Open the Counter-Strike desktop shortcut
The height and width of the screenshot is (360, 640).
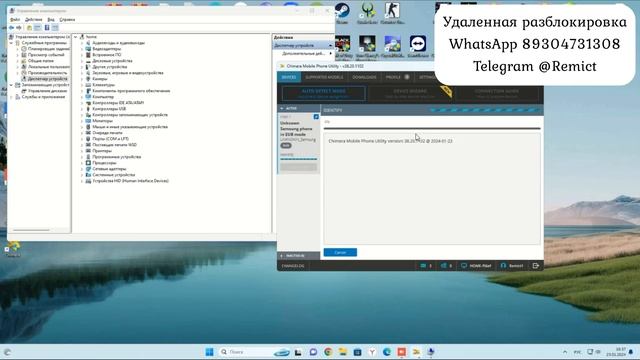(x=392, y=13)
